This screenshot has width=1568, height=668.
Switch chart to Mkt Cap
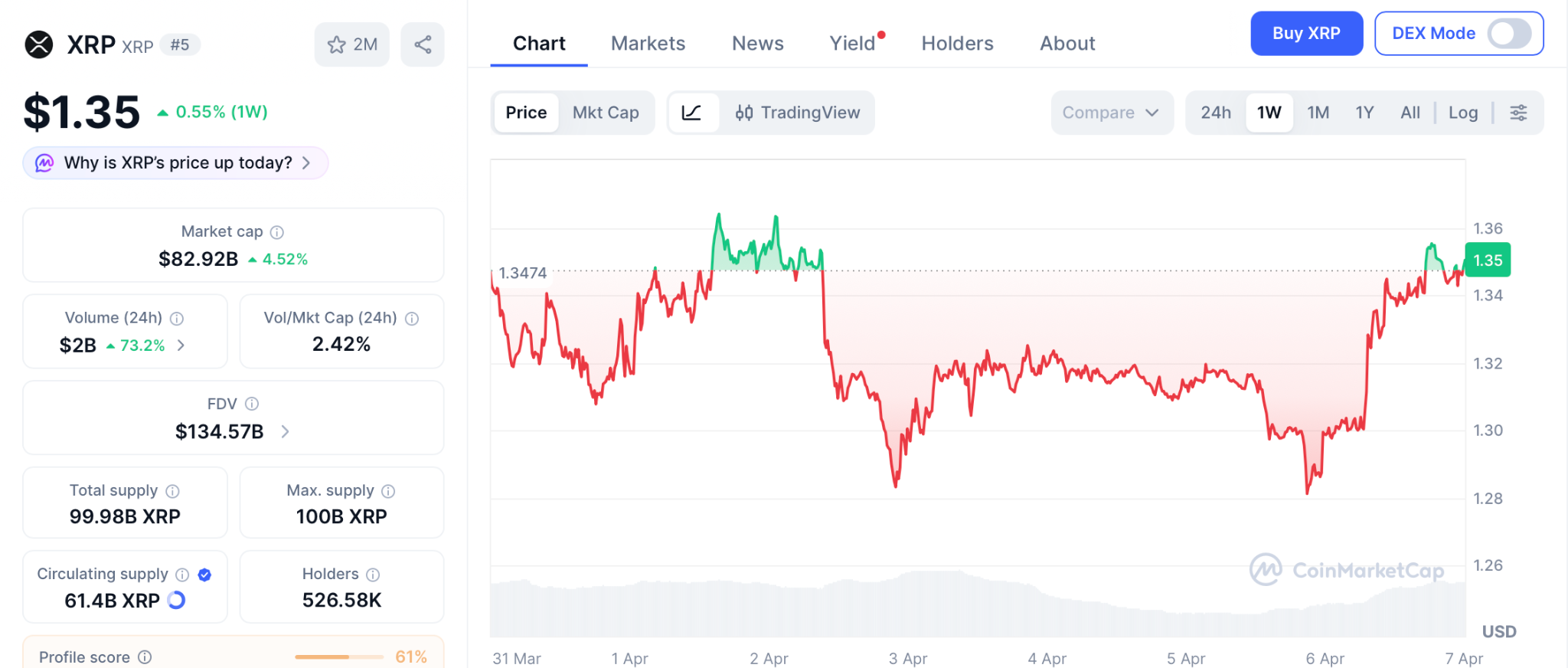click(606, 113)
